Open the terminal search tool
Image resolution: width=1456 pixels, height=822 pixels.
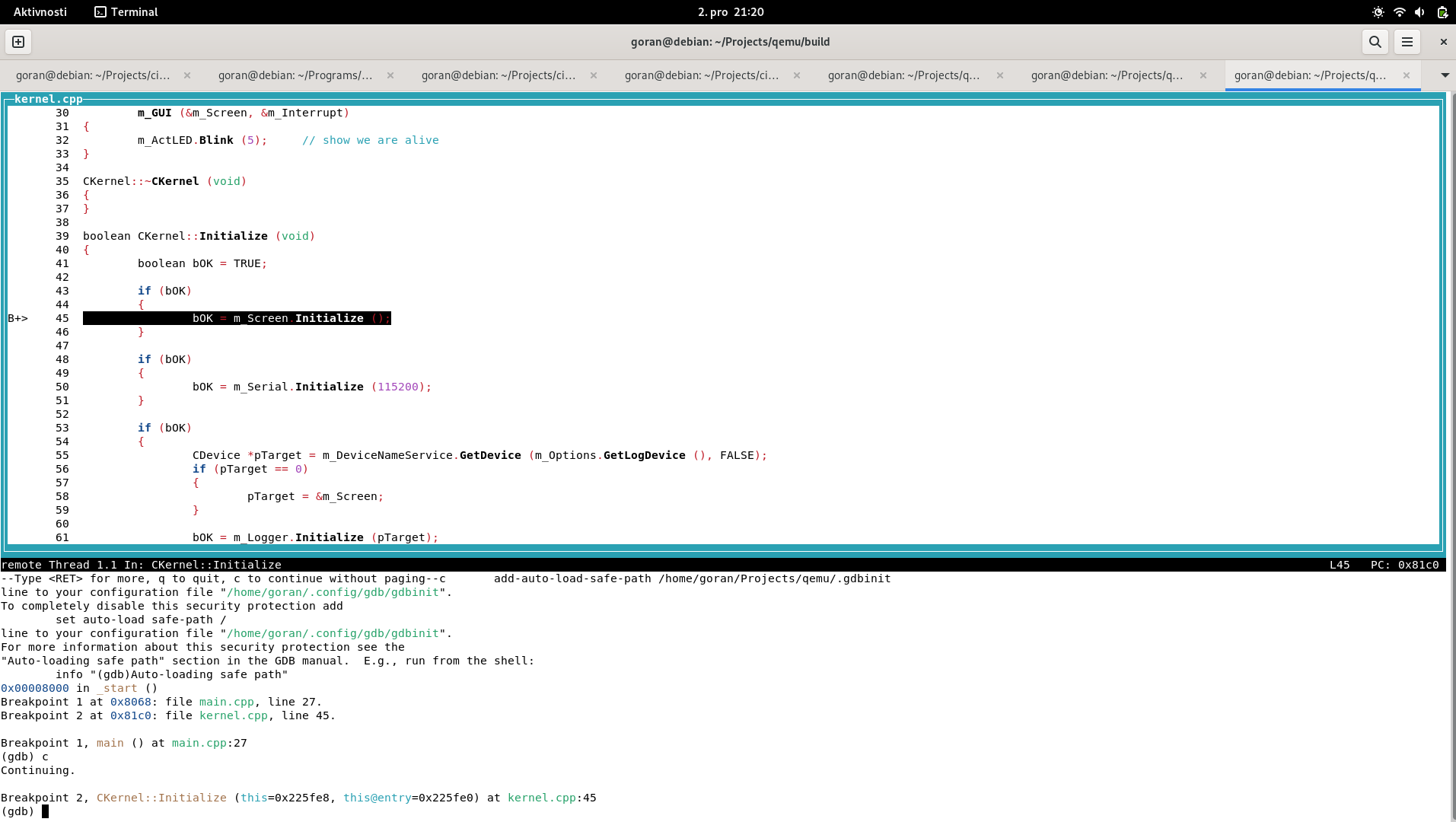[1375, 42]
